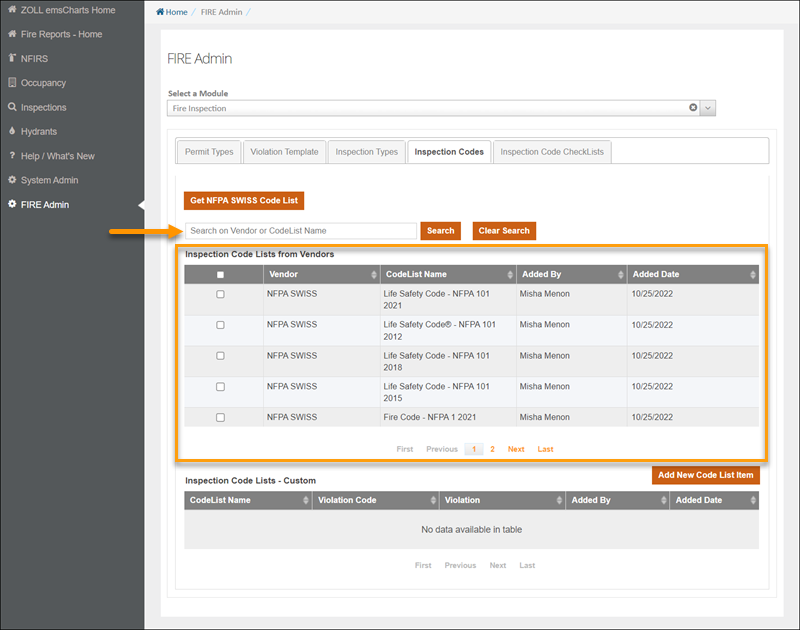Click Add New Code List Item button

706,475
